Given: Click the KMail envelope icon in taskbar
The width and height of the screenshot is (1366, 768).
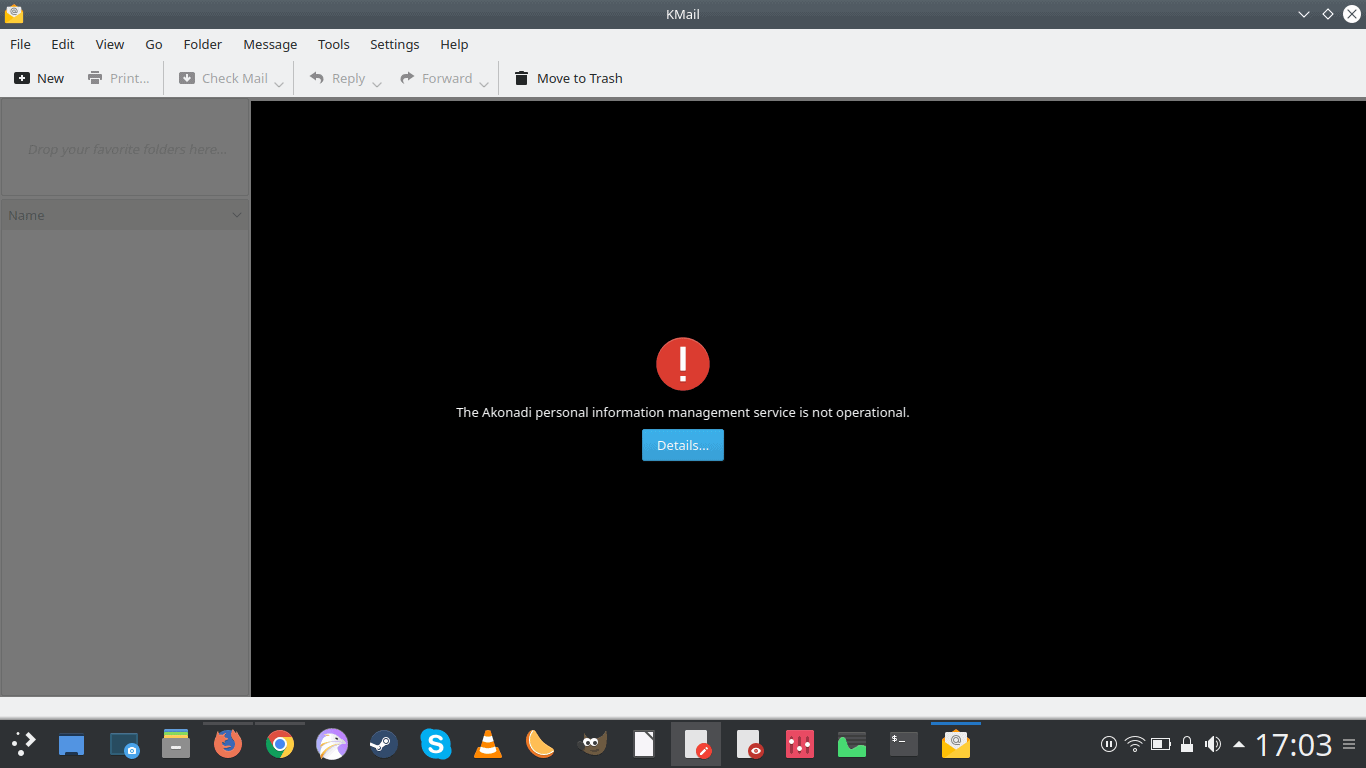Looking at the screenshot, I should click(956, 744).
